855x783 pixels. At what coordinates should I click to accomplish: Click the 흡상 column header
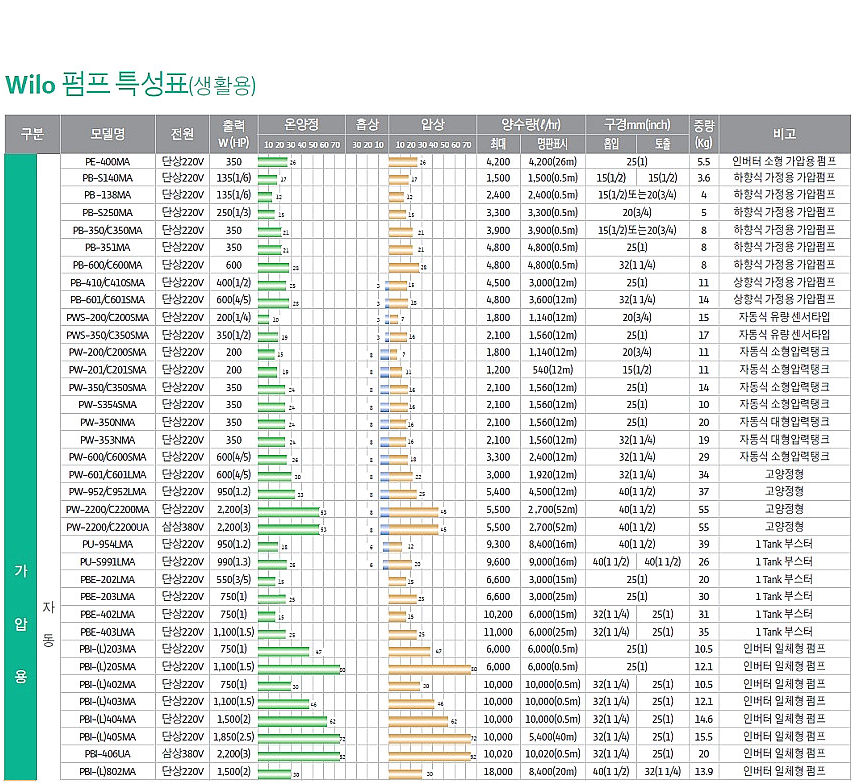(x=366, y=125)
